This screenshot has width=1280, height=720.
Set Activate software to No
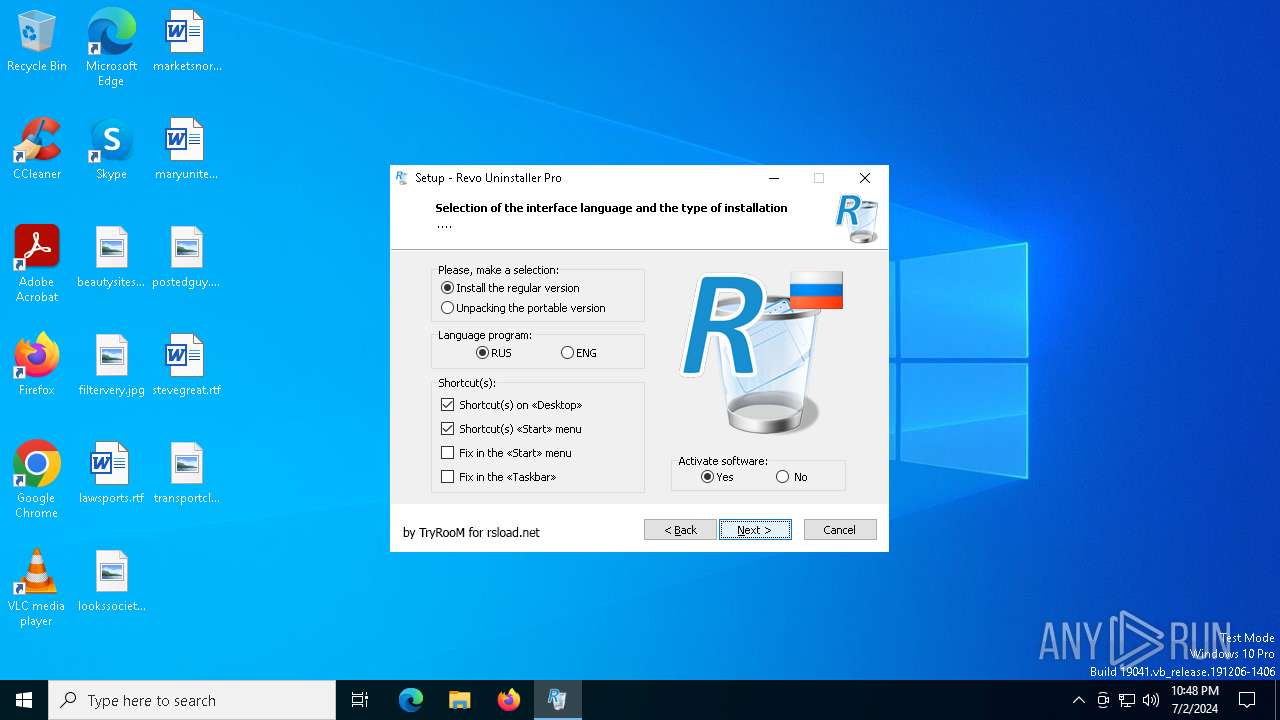pyautogui.click(x=792, y=477)
